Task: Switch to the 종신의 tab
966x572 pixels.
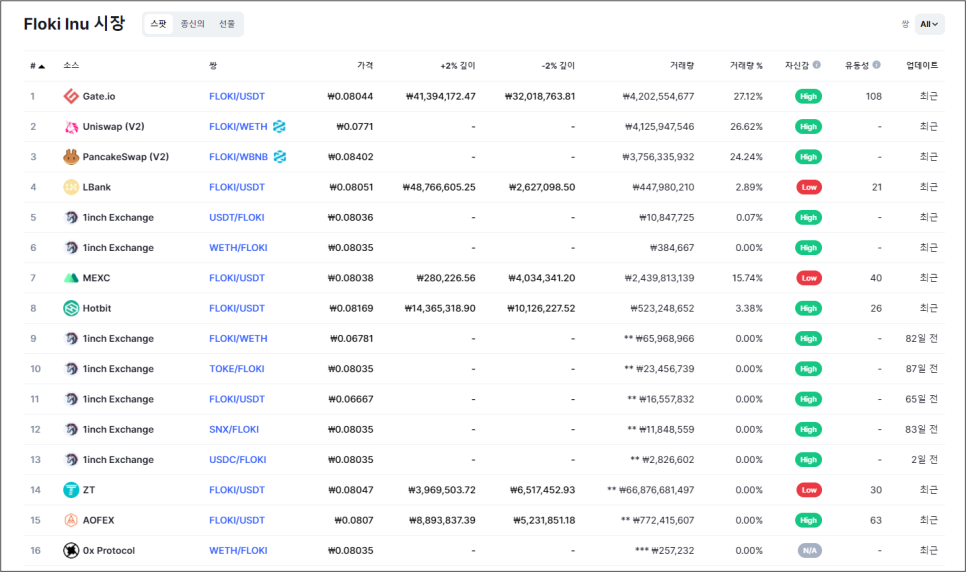Action: pyautogui.click(x=192, y=24)
